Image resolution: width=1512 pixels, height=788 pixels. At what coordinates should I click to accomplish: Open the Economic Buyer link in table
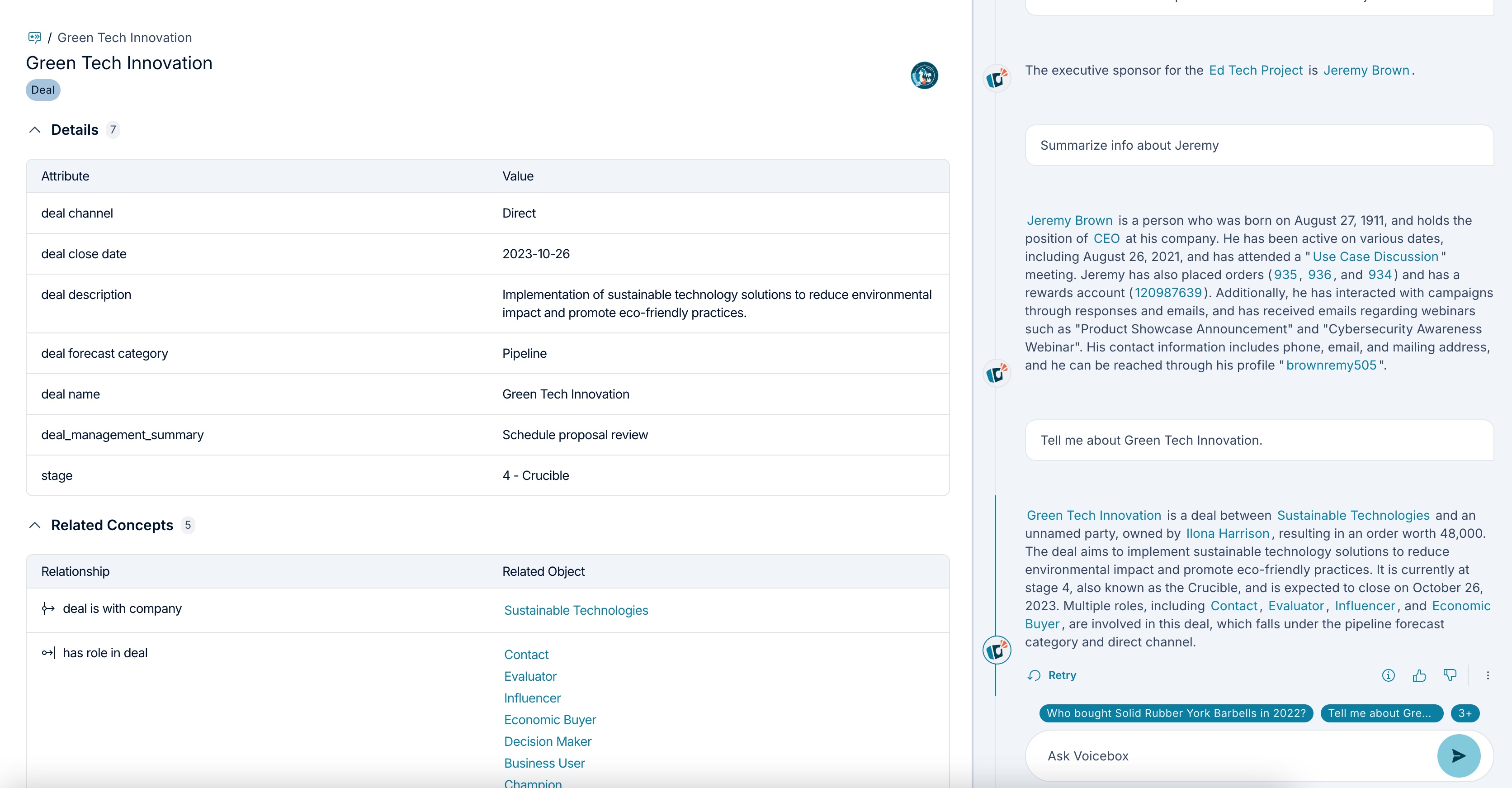click(550, 719)
